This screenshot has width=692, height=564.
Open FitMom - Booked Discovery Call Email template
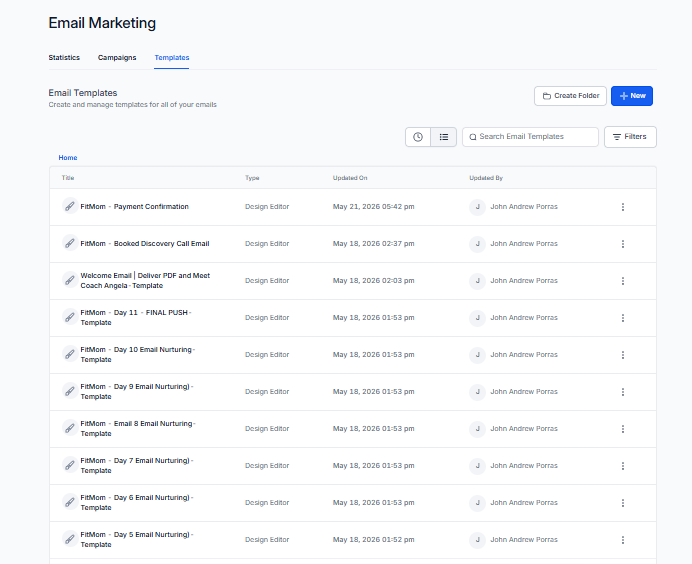[145, 244]
